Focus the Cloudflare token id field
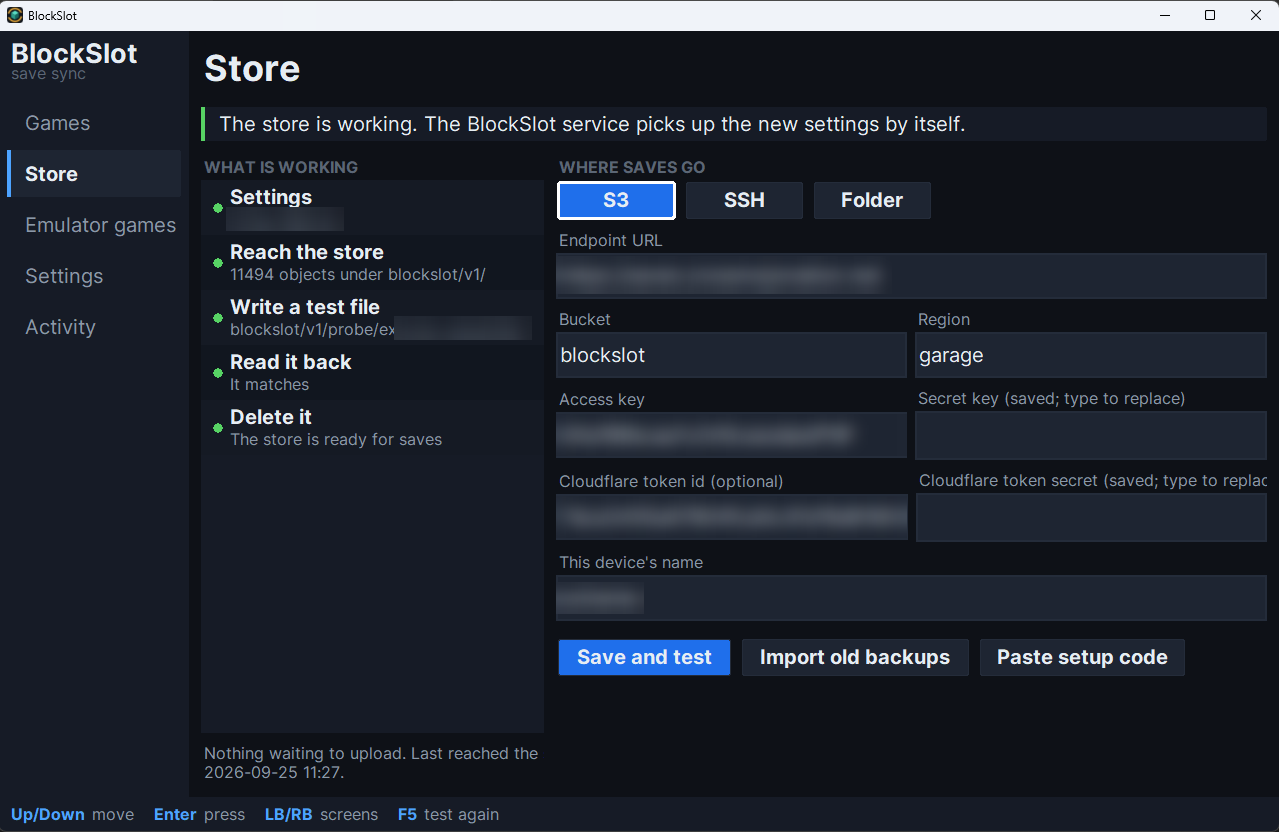 [x=732, y=517]
